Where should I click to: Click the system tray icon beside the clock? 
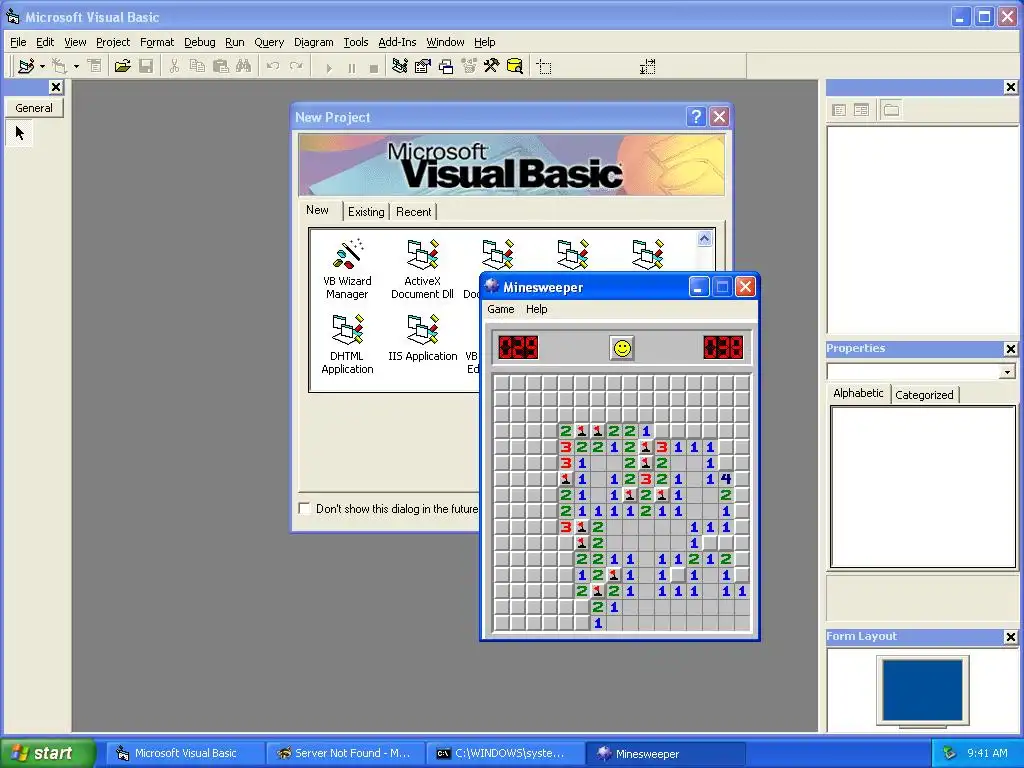pyautogui.click(x=949, y=753)
